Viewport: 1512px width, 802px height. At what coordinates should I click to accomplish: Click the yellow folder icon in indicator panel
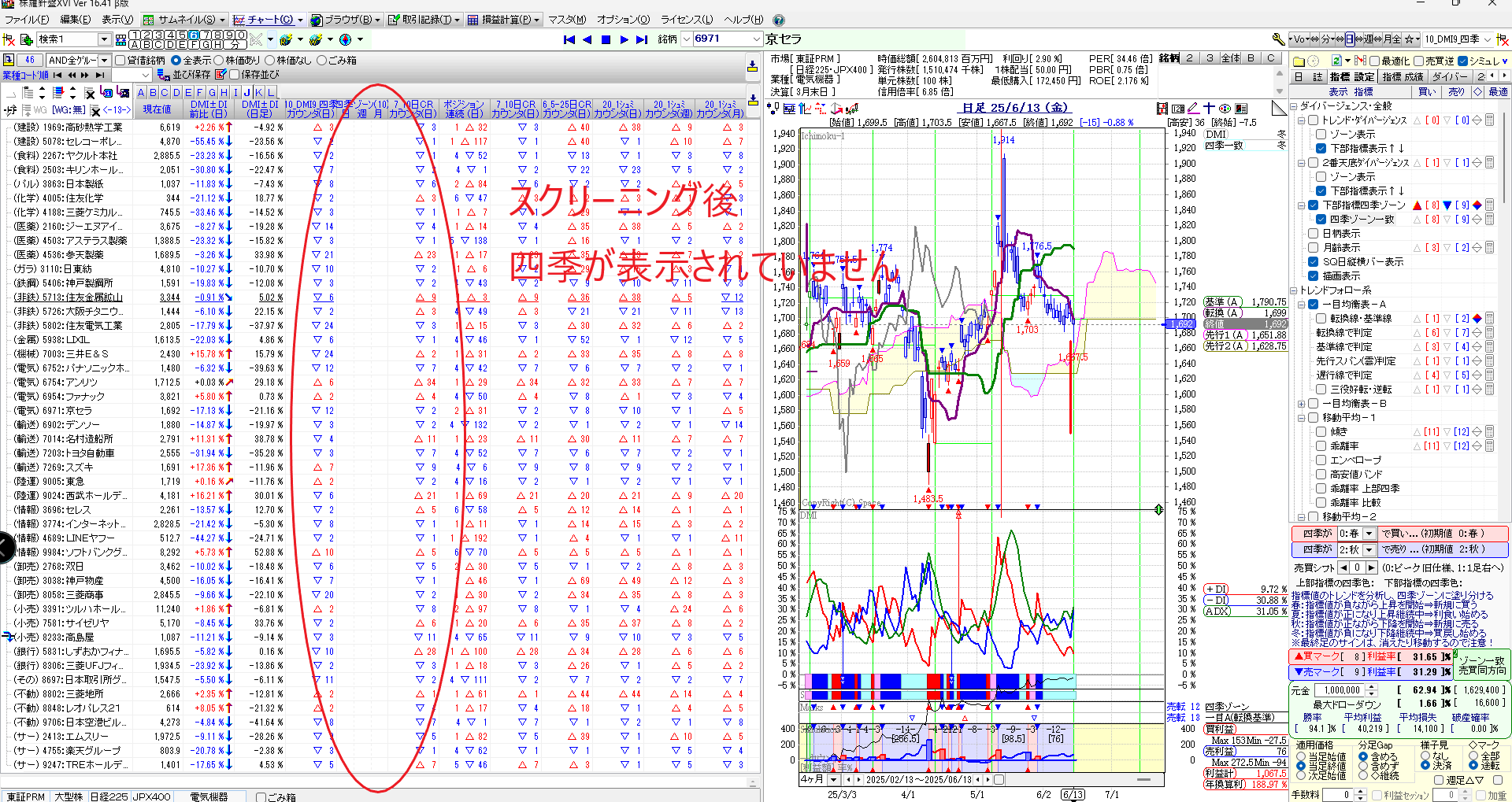point(1299,61)
